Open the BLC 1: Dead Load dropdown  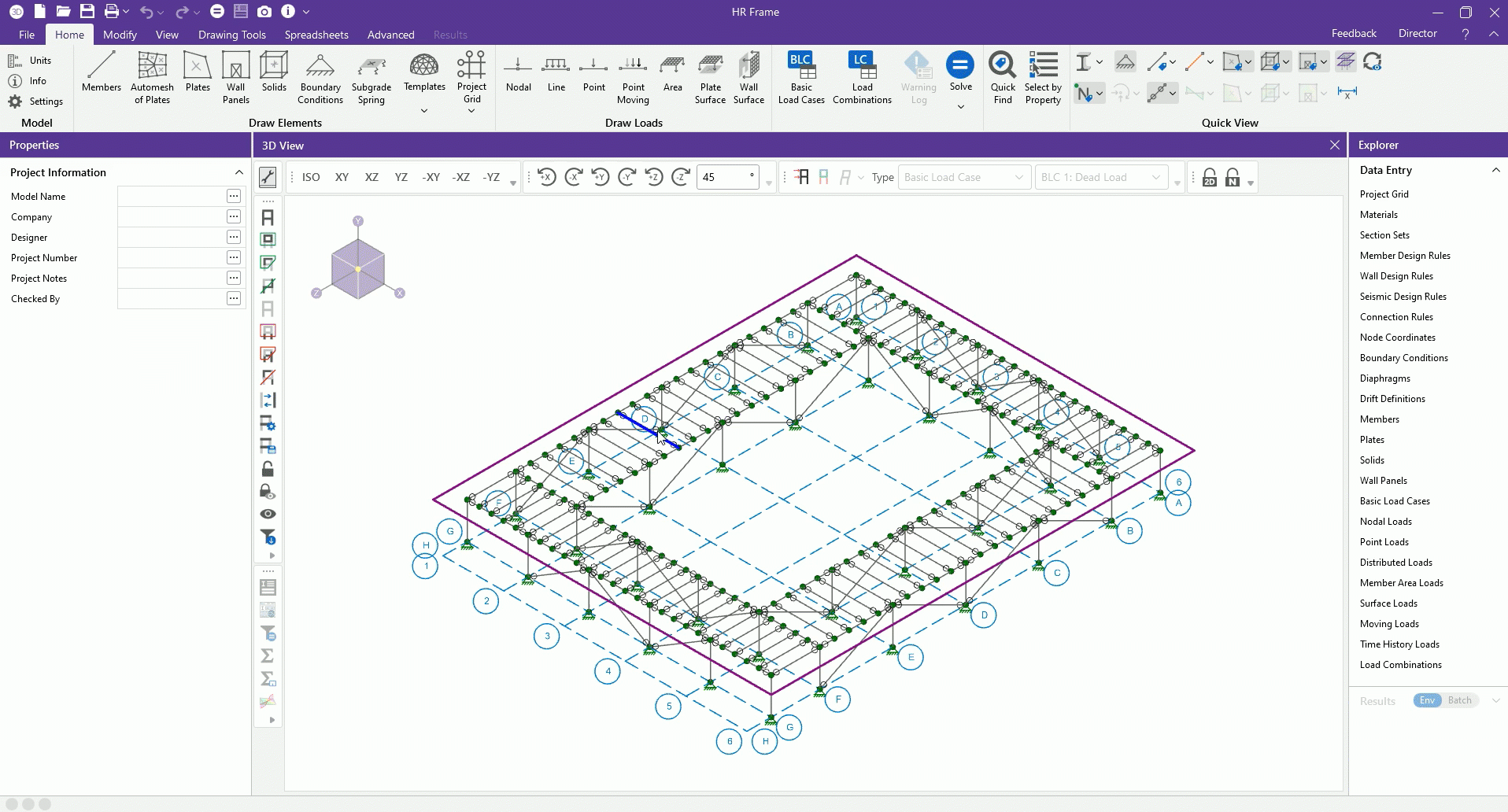1100,176
